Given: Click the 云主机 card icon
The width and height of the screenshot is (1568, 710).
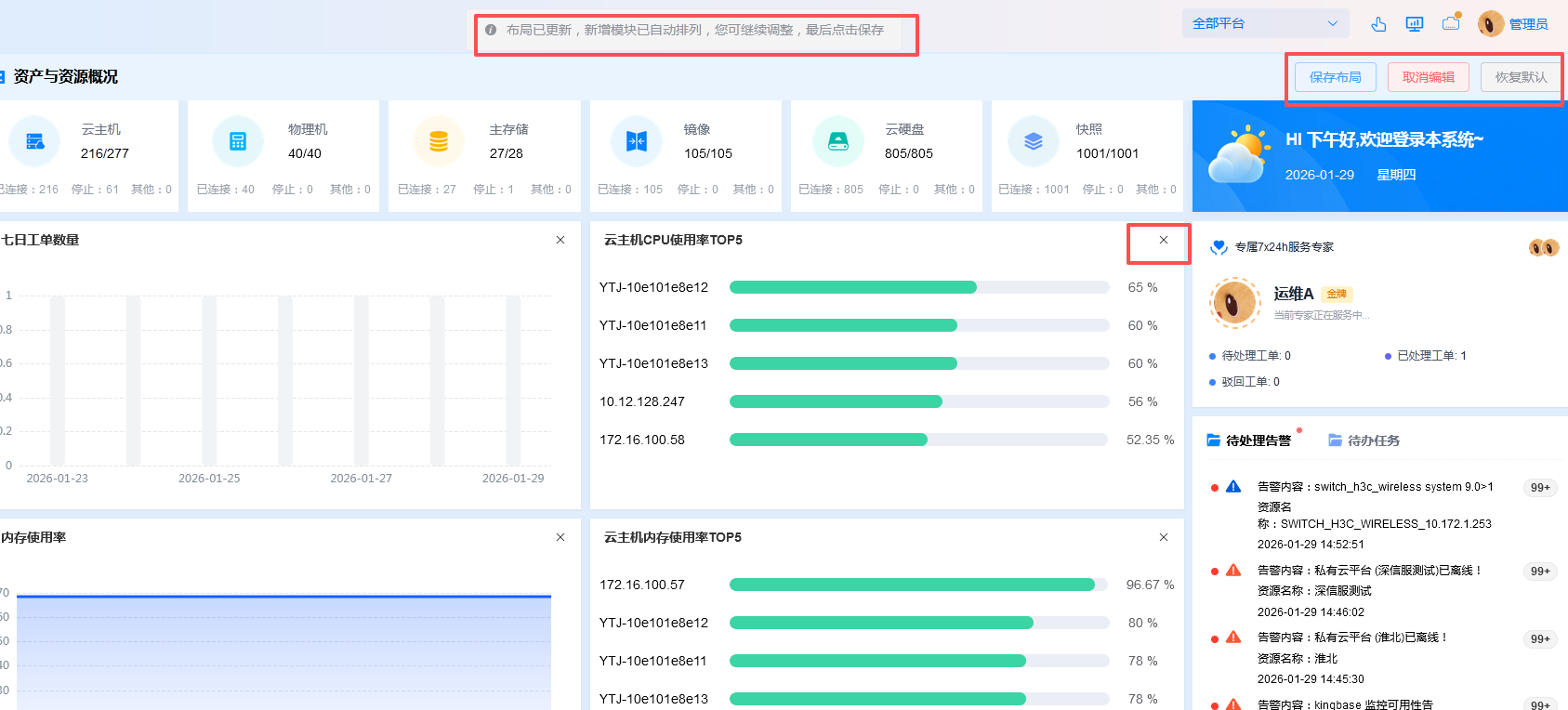Looking at the screenshot, I should pos(35,141).
